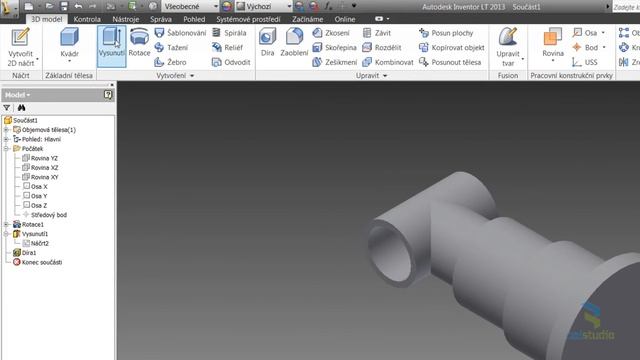
Task: Activate the Díra hole tool
Action: (x=267, y=42)
